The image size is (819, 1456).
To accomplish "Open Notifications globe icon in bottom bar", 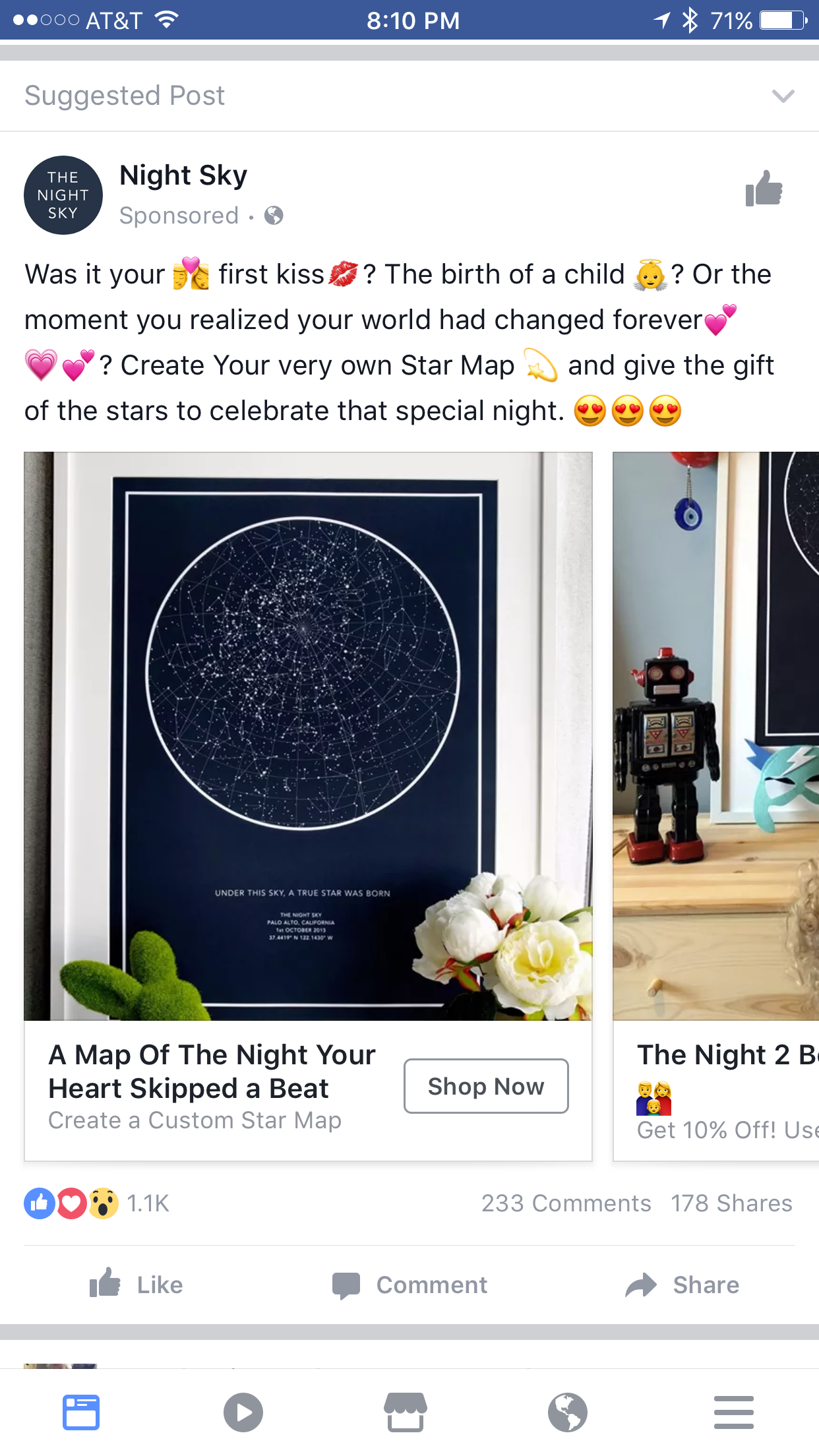I will [x=568, y=1412].
